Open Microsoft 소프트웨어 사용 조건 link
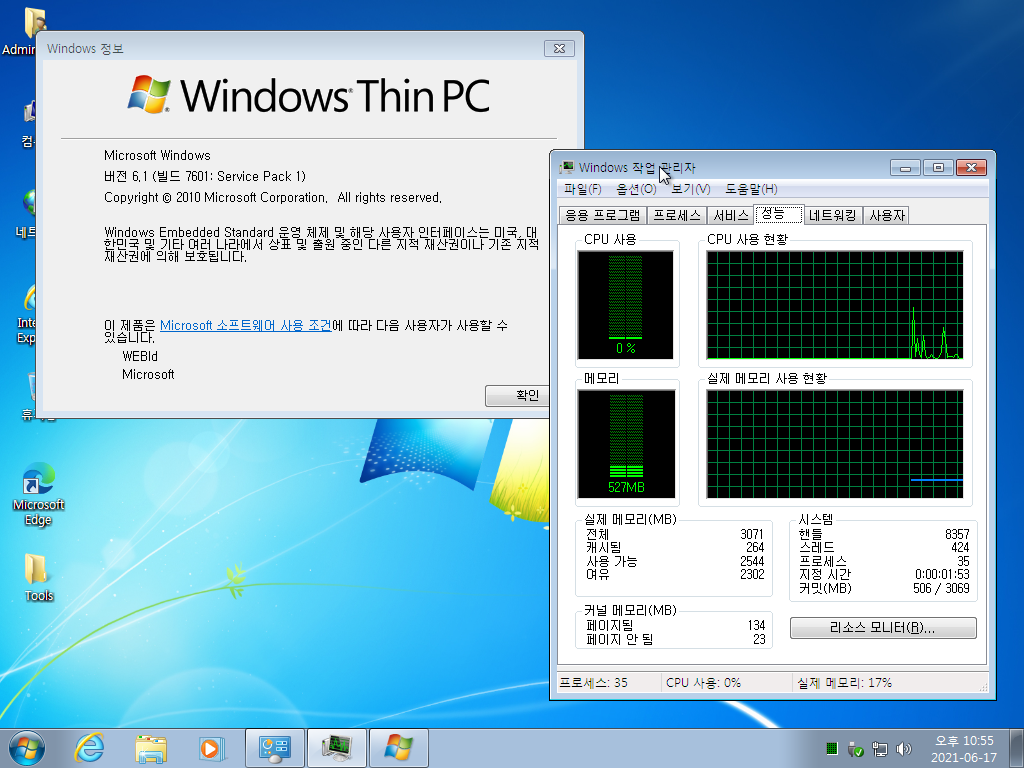Viewport: 1024px width, 768px height. (246, 325)
